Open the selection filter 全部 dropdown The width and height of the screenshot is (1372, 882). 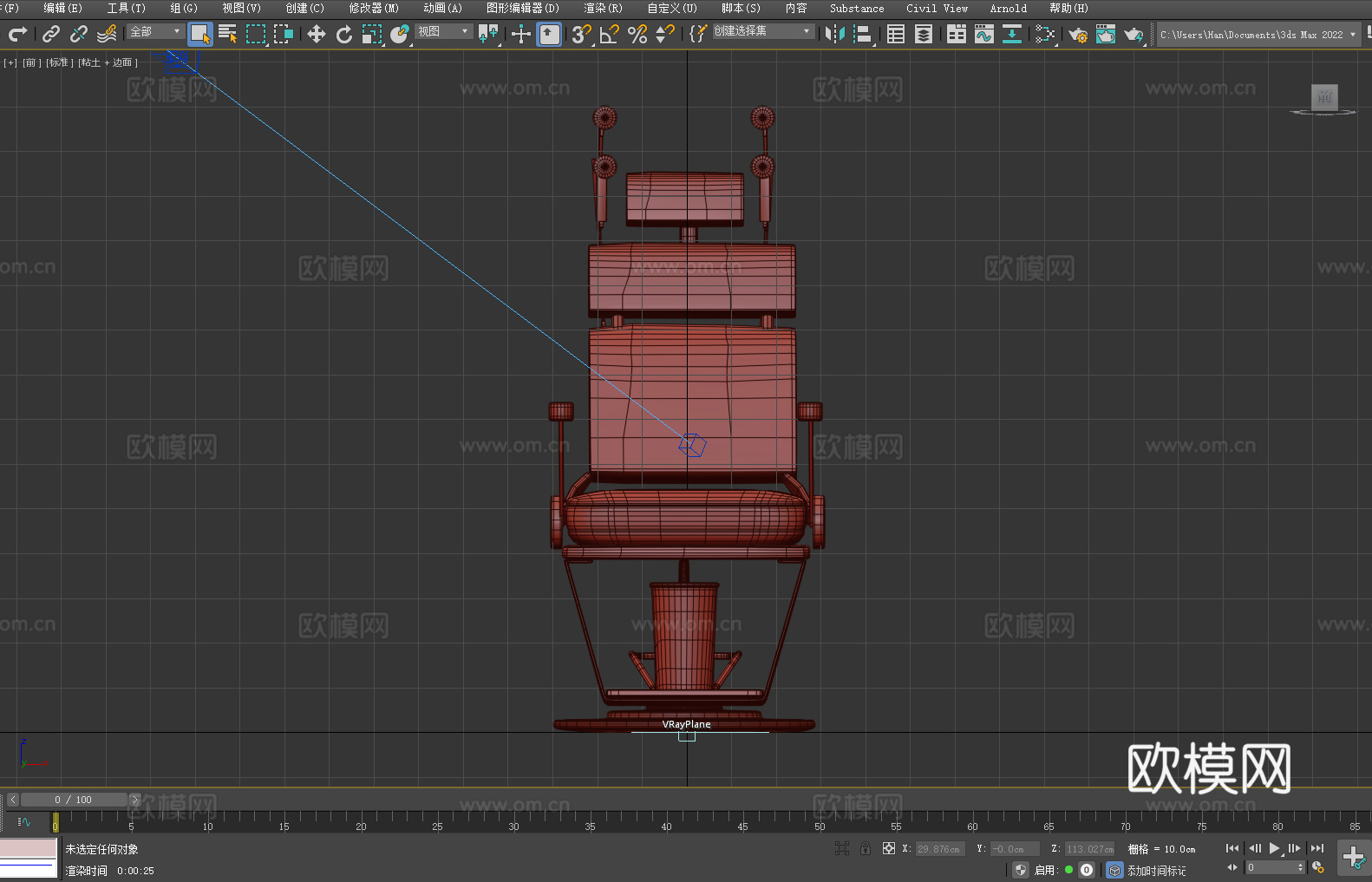(155, 31)
